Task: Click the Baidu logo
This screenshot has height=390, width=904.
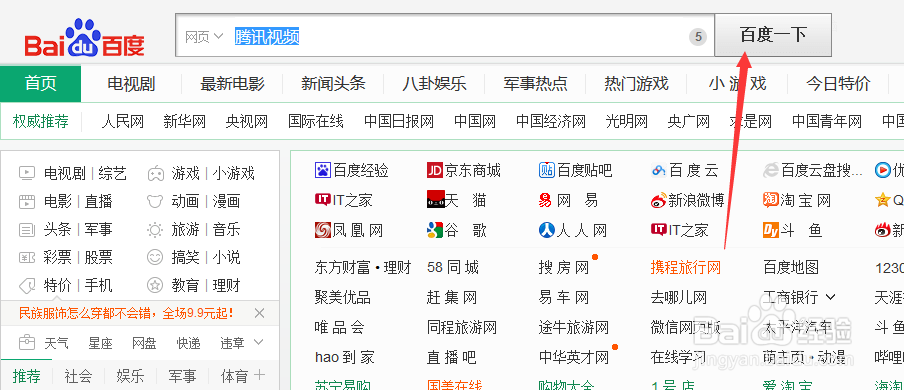Action: point(84,38)
